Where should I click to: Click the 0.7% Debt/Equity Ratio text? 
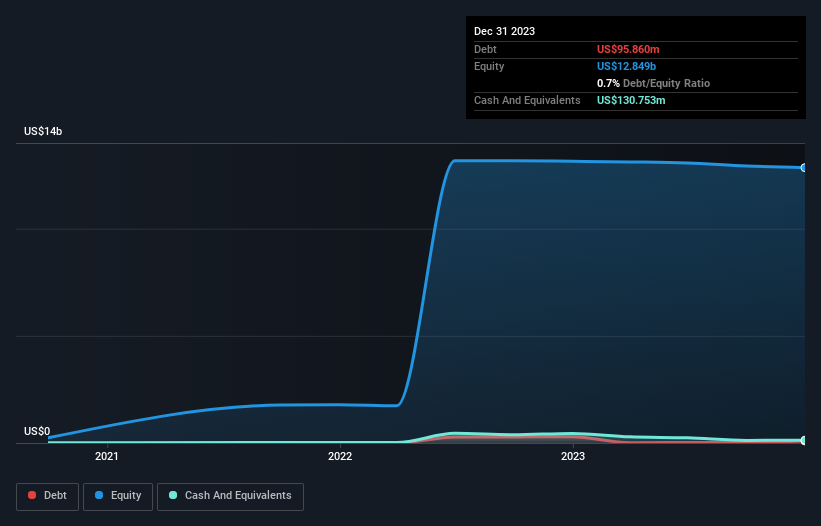(x=653, y=83)
